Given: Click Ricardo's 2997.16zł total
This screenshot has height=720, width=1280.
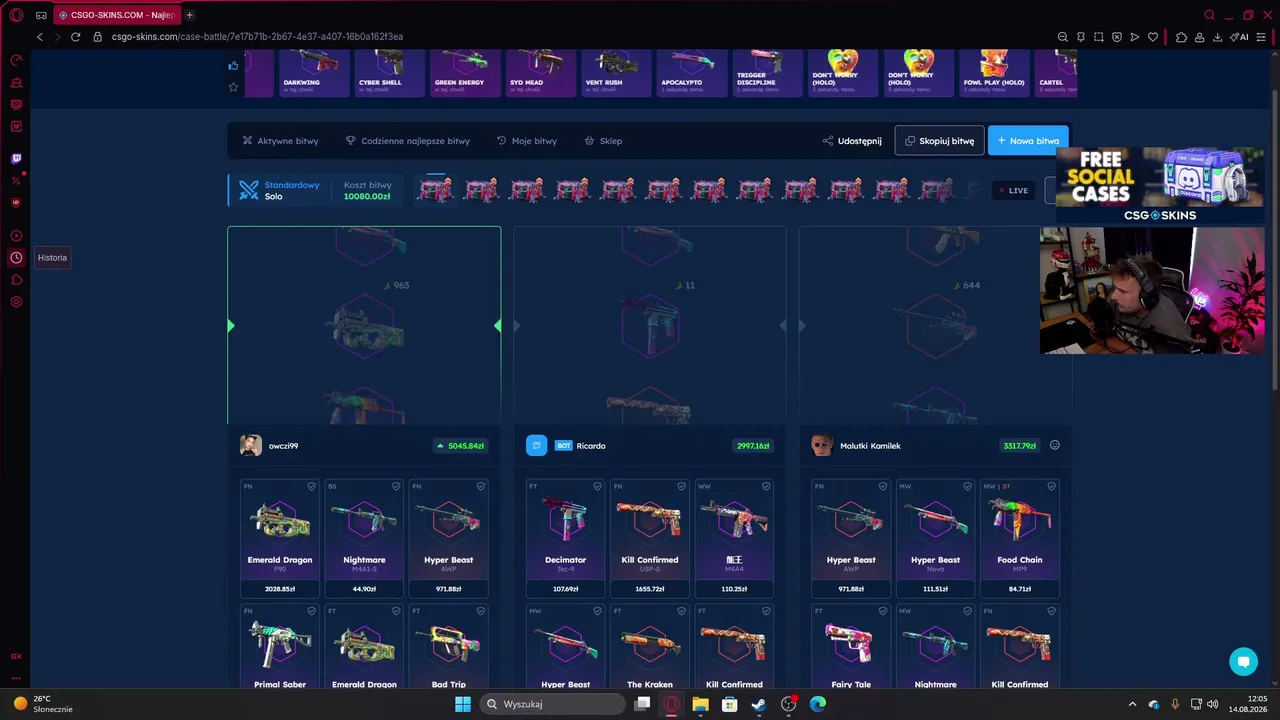Looking at the screenshot, I should point(753,446).
